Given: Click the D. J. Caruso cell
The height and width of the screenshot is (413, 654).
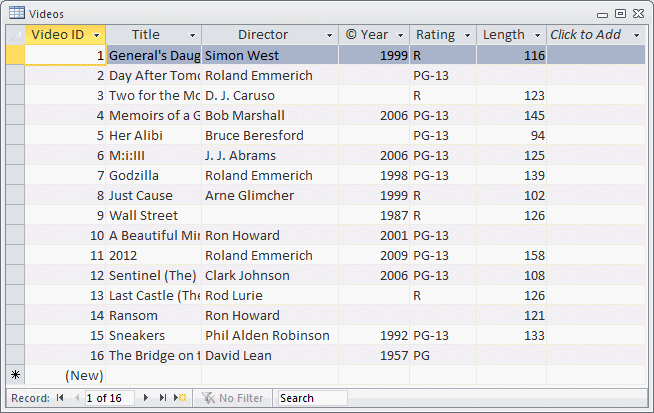Looking at the screenshot, I should click(270, 95).
